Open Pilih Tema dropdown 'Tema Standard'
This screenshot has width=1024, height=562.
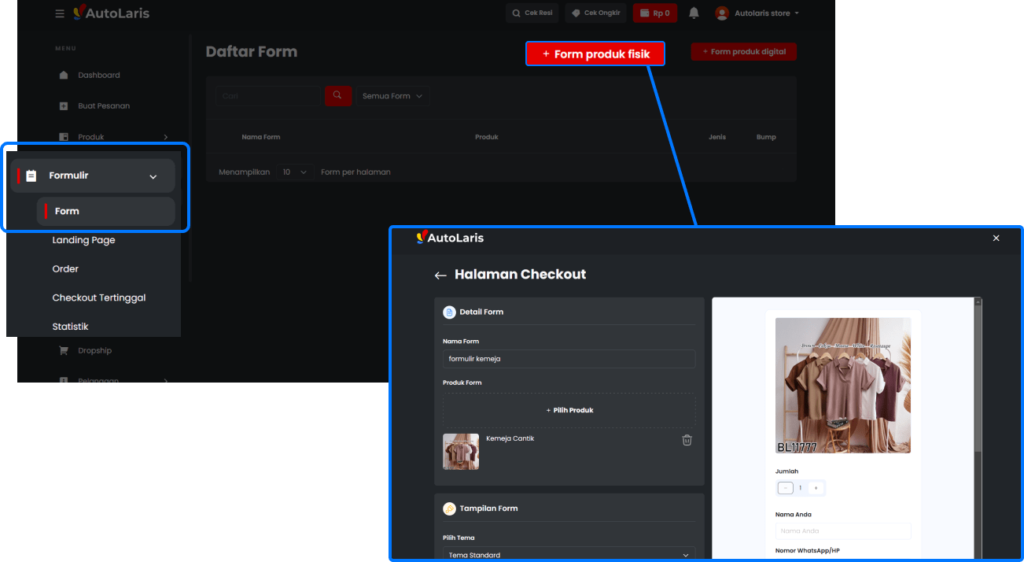coord(569,555)
